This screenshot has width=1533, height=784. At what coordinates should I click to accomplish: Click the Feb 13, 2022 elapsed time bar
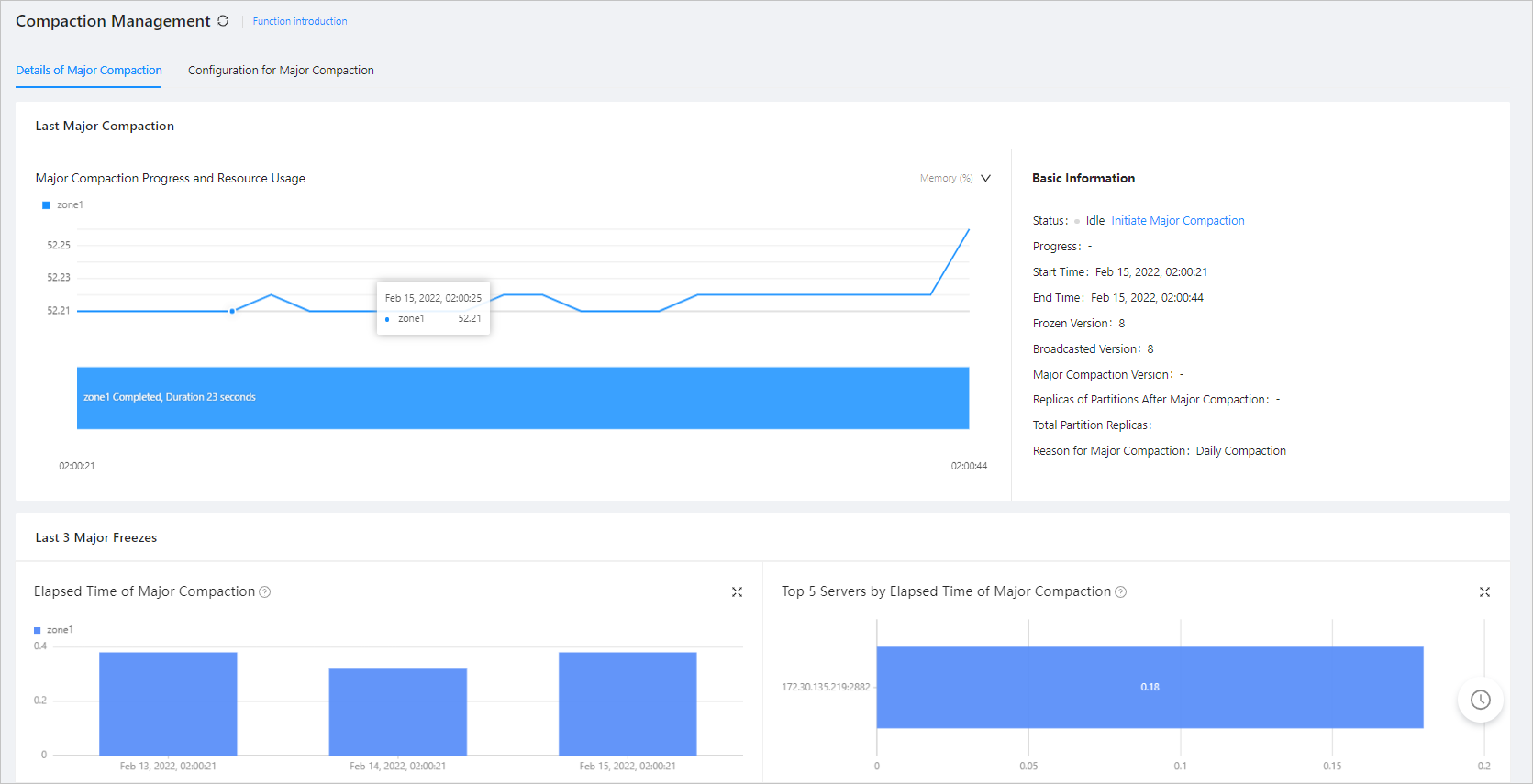(168, 704)
